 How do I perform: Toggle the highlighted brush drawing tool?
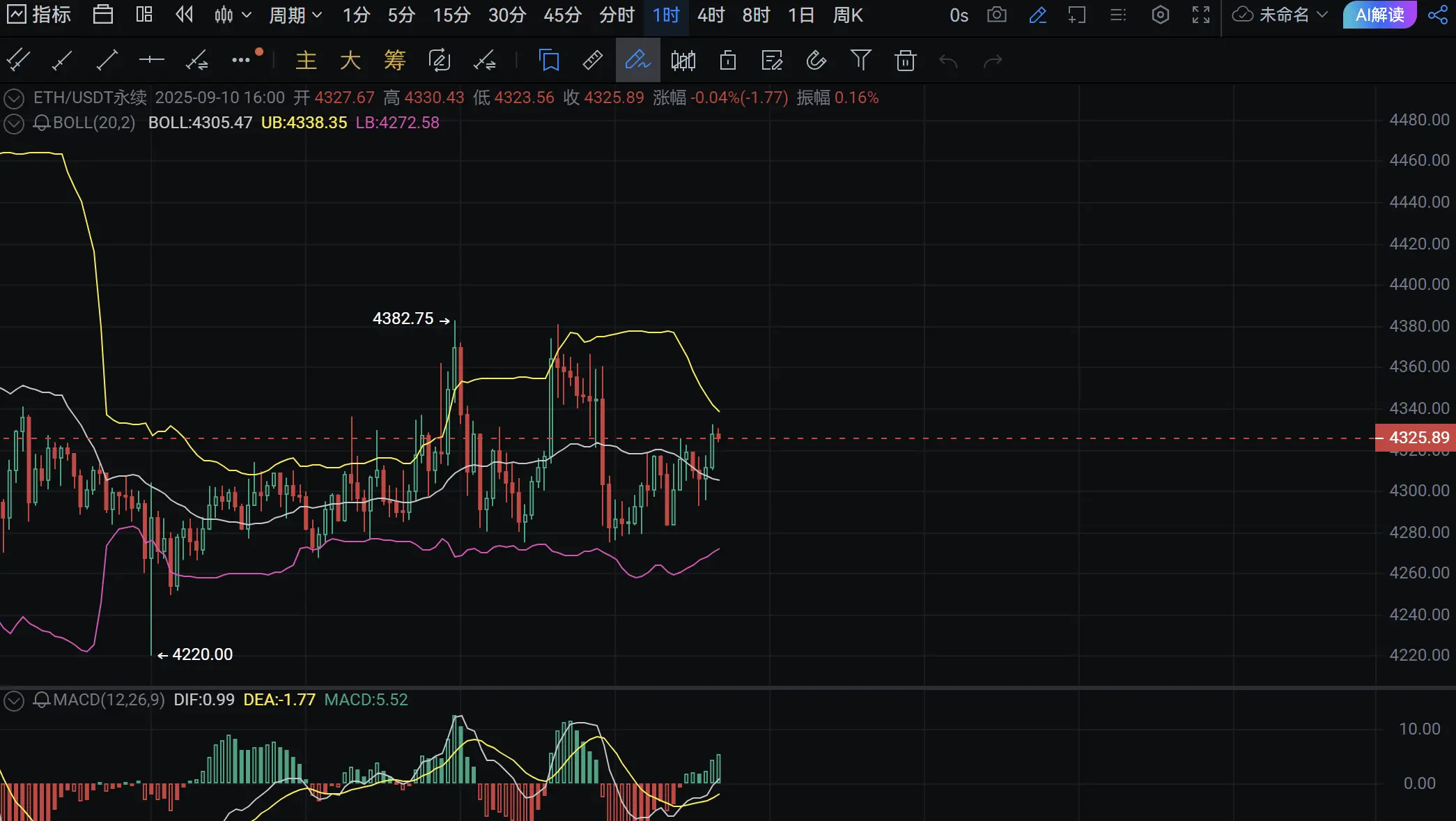point(637,61)
